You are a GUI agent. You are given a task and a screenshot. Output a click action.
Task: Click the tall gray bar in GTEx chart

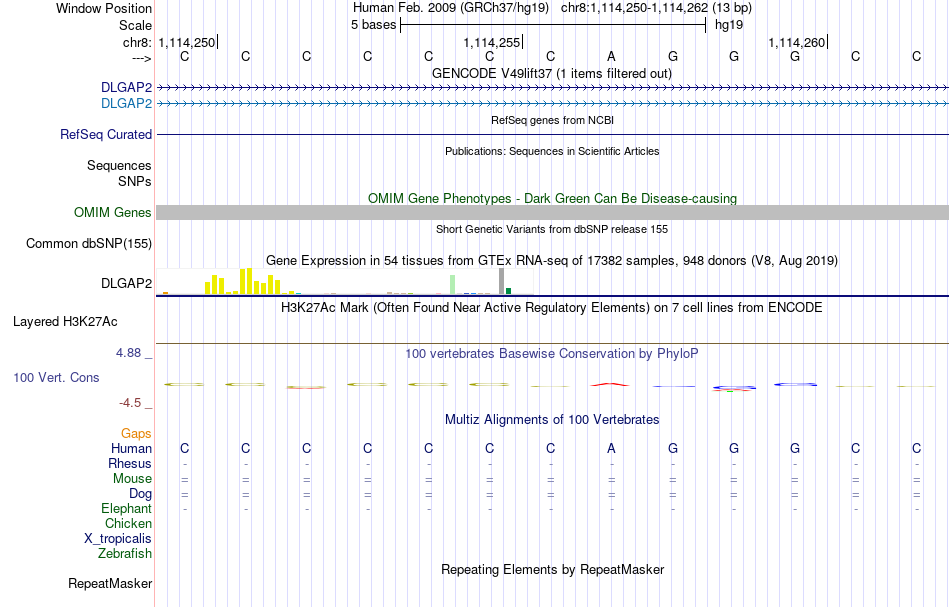click(x=501, y=282)
